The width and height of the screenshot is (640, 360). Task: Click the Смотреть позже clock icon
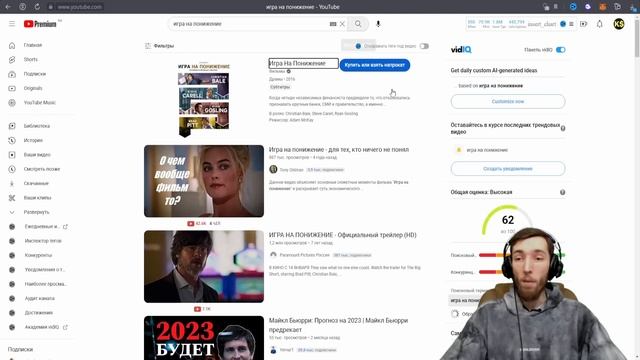pos(12,169)
